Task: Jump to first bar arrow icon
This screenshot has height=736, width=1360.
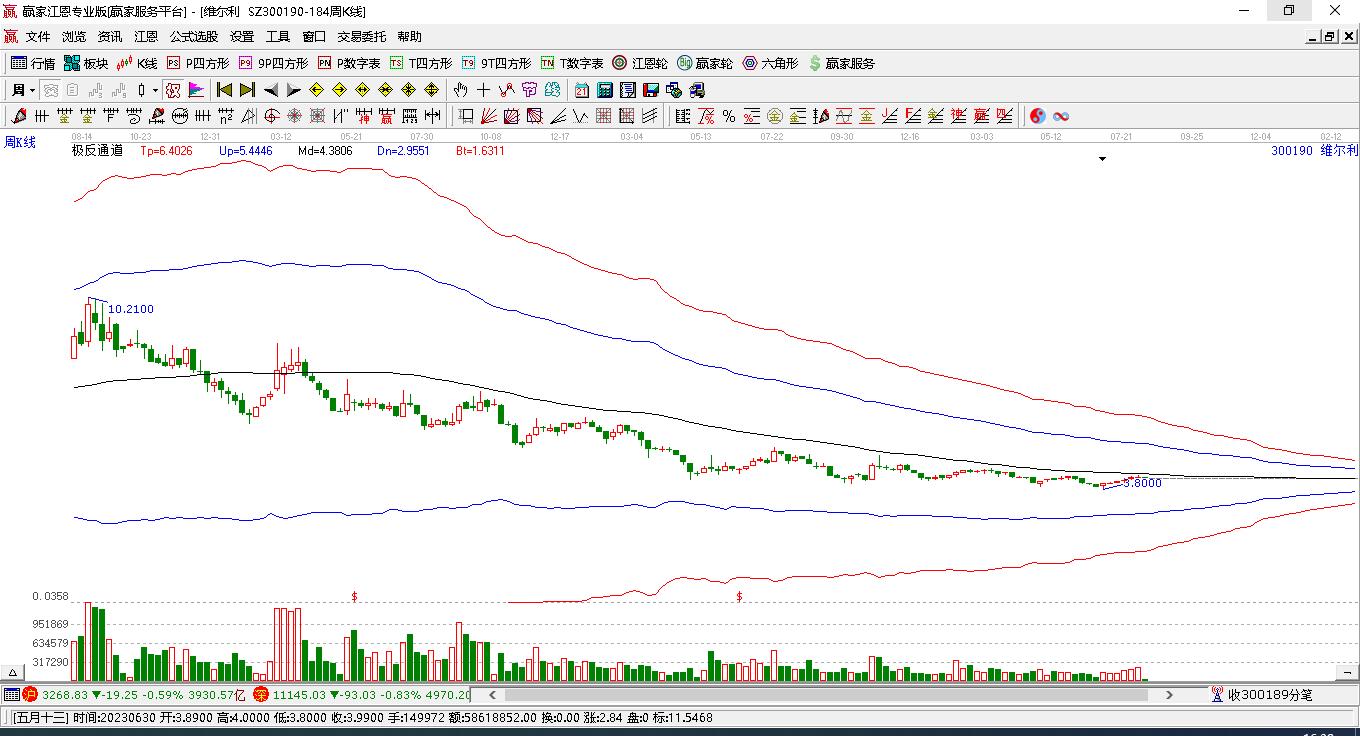Action: [224, 90]
